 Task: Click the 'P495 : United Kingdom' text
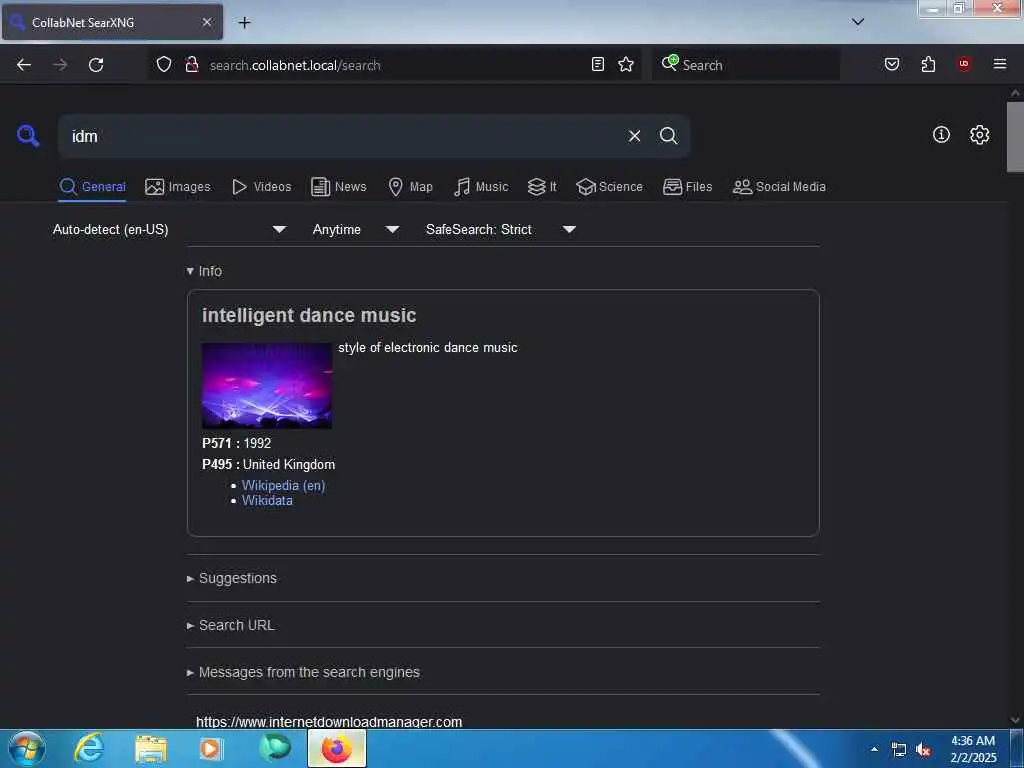click(x=268, y=464)
